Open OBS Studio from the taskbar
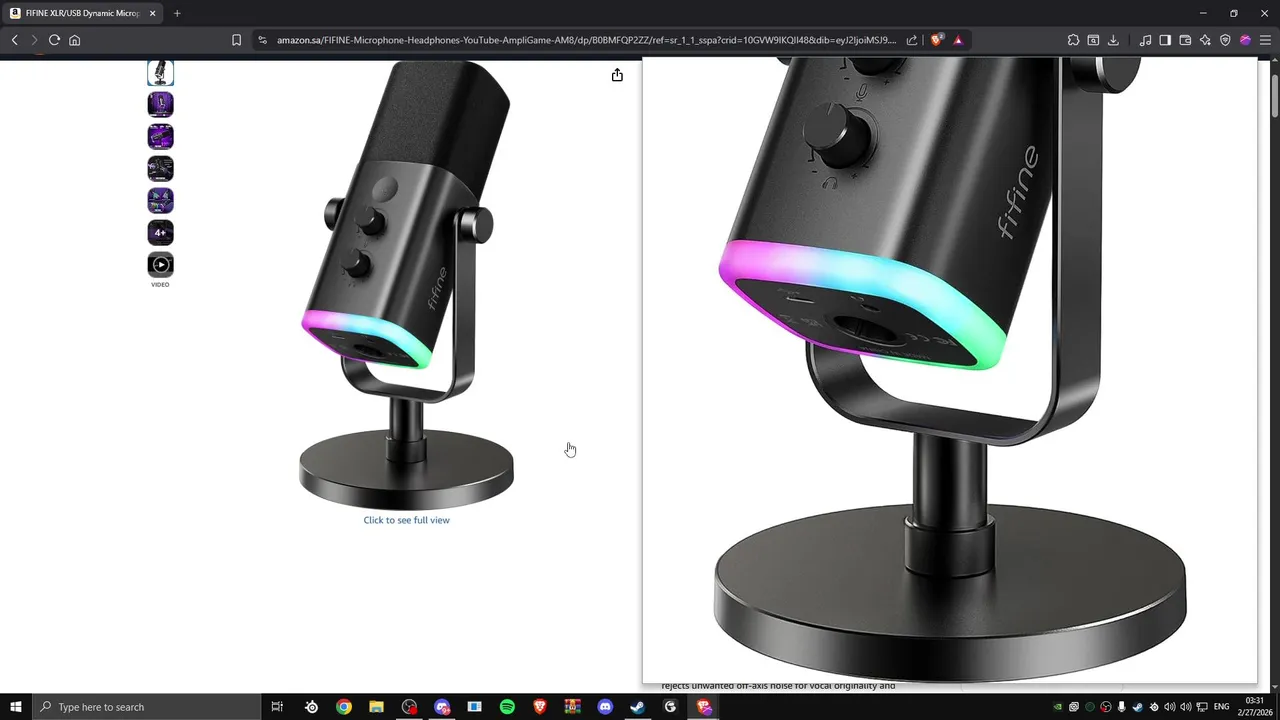 [409, 707]
